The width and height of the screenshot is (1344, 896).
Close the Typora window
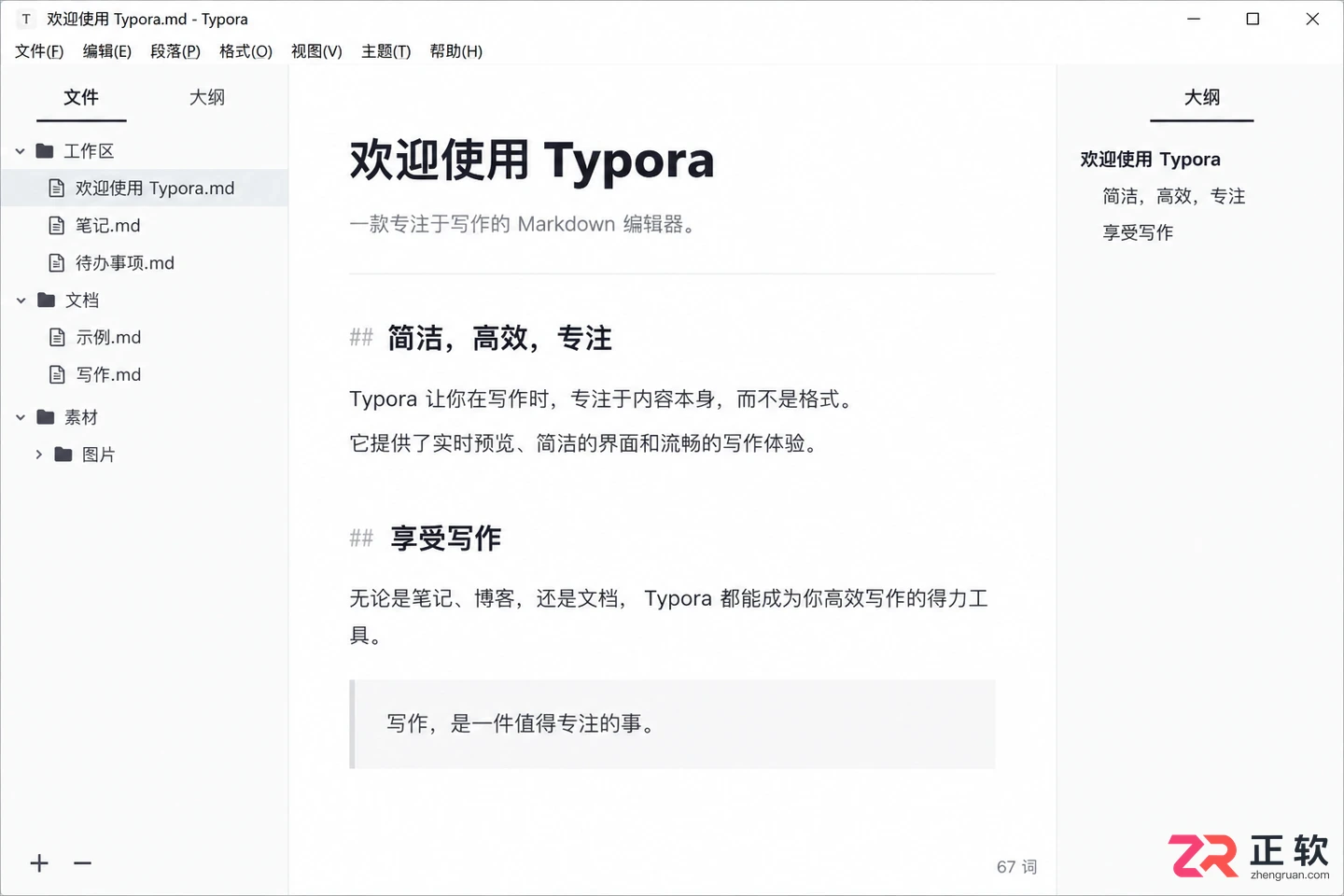click(1312, 19)
